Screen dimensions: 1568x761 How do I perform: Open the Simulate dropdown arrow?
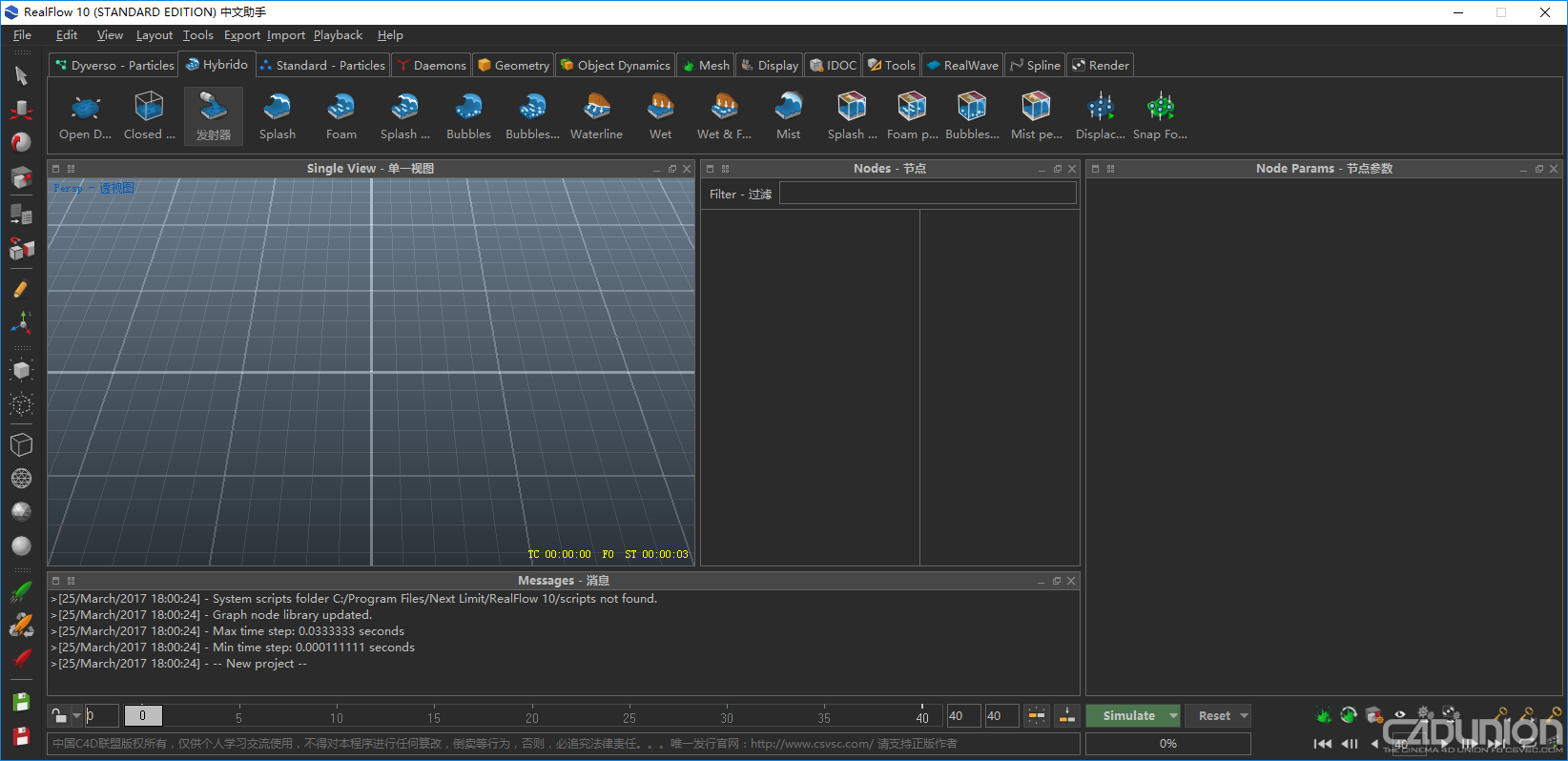coord(1173,715)
